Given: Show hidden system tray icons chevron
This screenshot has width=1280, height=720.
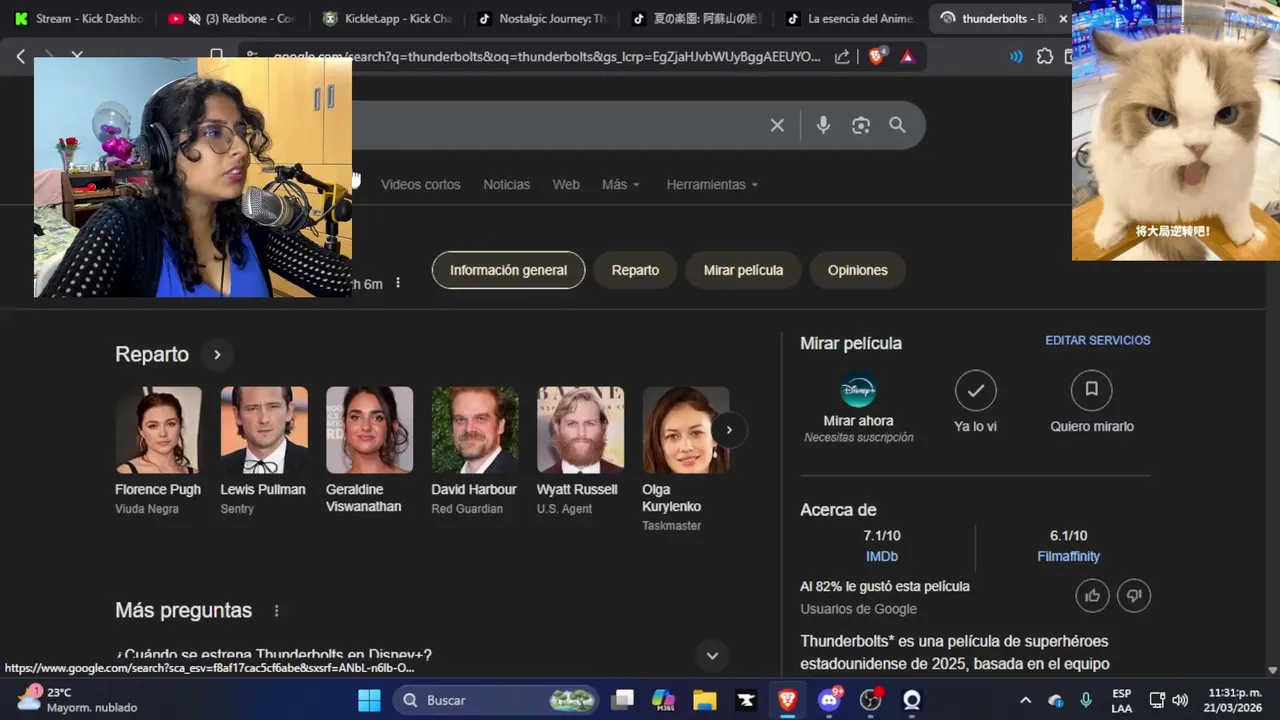Looking at the screenshot, I should [1025, 700].
